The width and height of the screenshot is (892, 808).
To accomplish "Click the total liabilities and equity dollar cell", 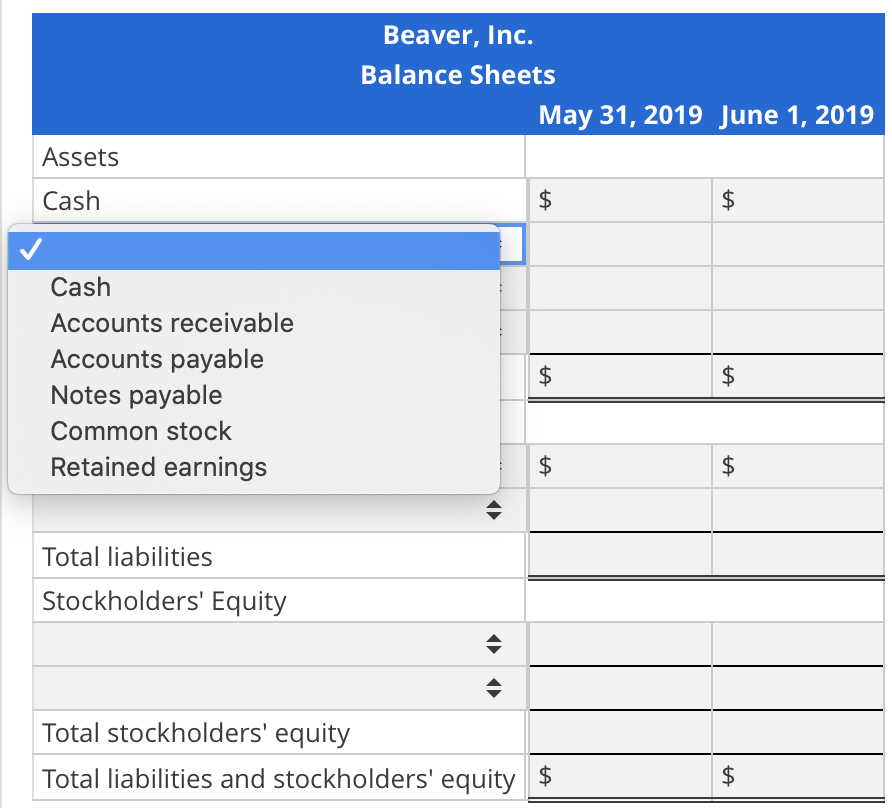I will coord(618,777).
